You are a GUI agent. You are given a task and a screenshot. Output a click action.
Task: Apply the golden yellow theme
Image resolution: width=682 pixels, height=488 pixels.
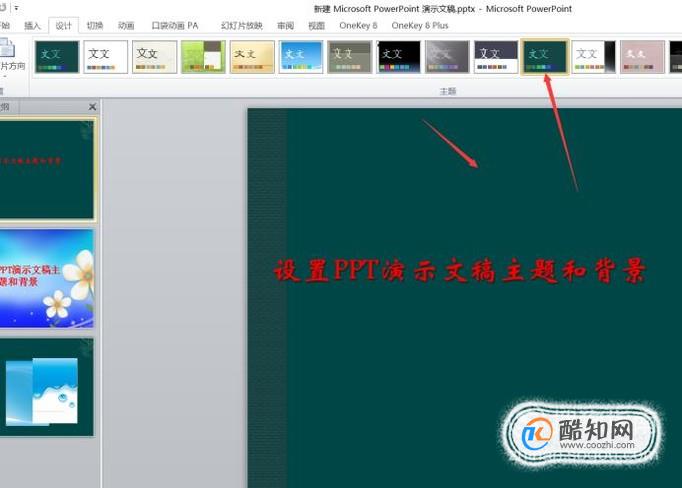(252, 57)
